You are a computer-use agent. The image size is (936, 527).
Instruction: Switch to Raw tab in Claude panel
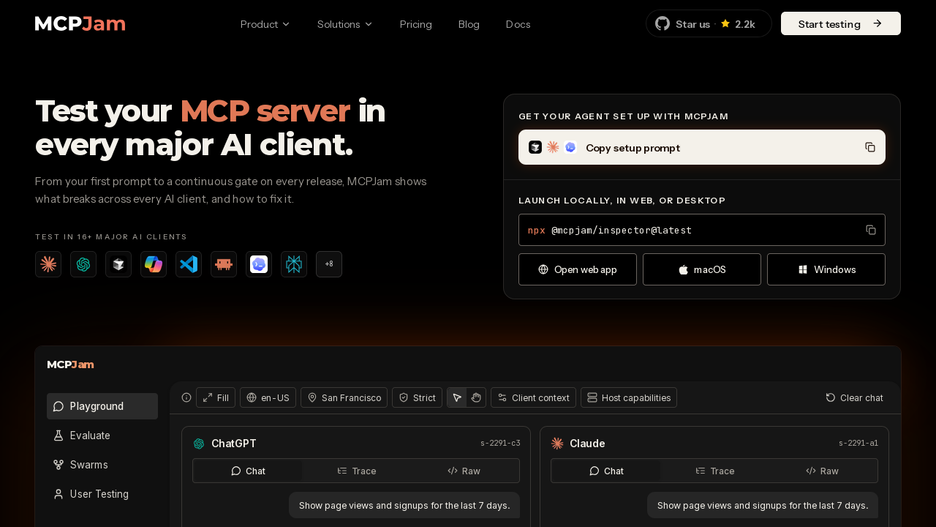(x=822, y=471)
